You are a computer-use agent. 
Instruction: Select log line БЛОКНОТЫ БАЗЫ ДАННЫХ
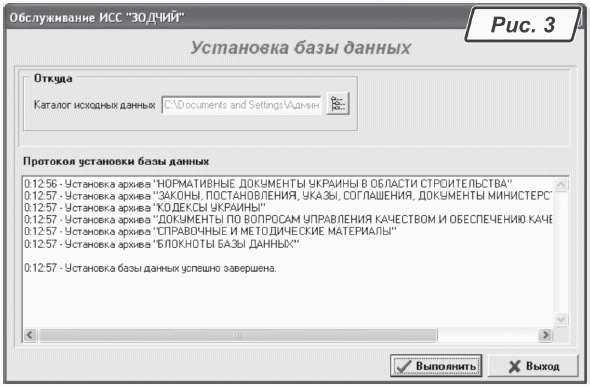coord(162,244)
